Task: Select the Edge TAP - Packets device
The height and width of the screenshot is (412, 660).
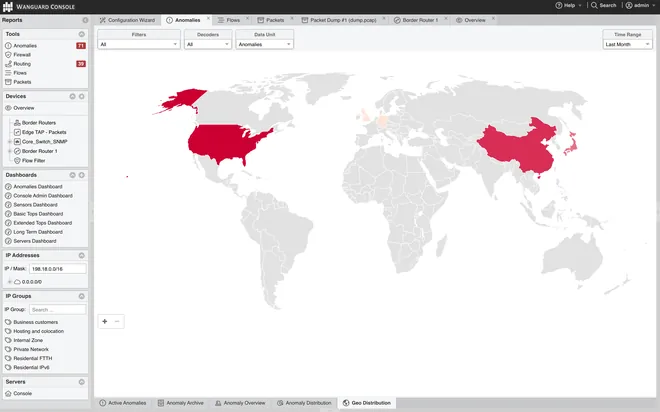Action: pos(44,132)
